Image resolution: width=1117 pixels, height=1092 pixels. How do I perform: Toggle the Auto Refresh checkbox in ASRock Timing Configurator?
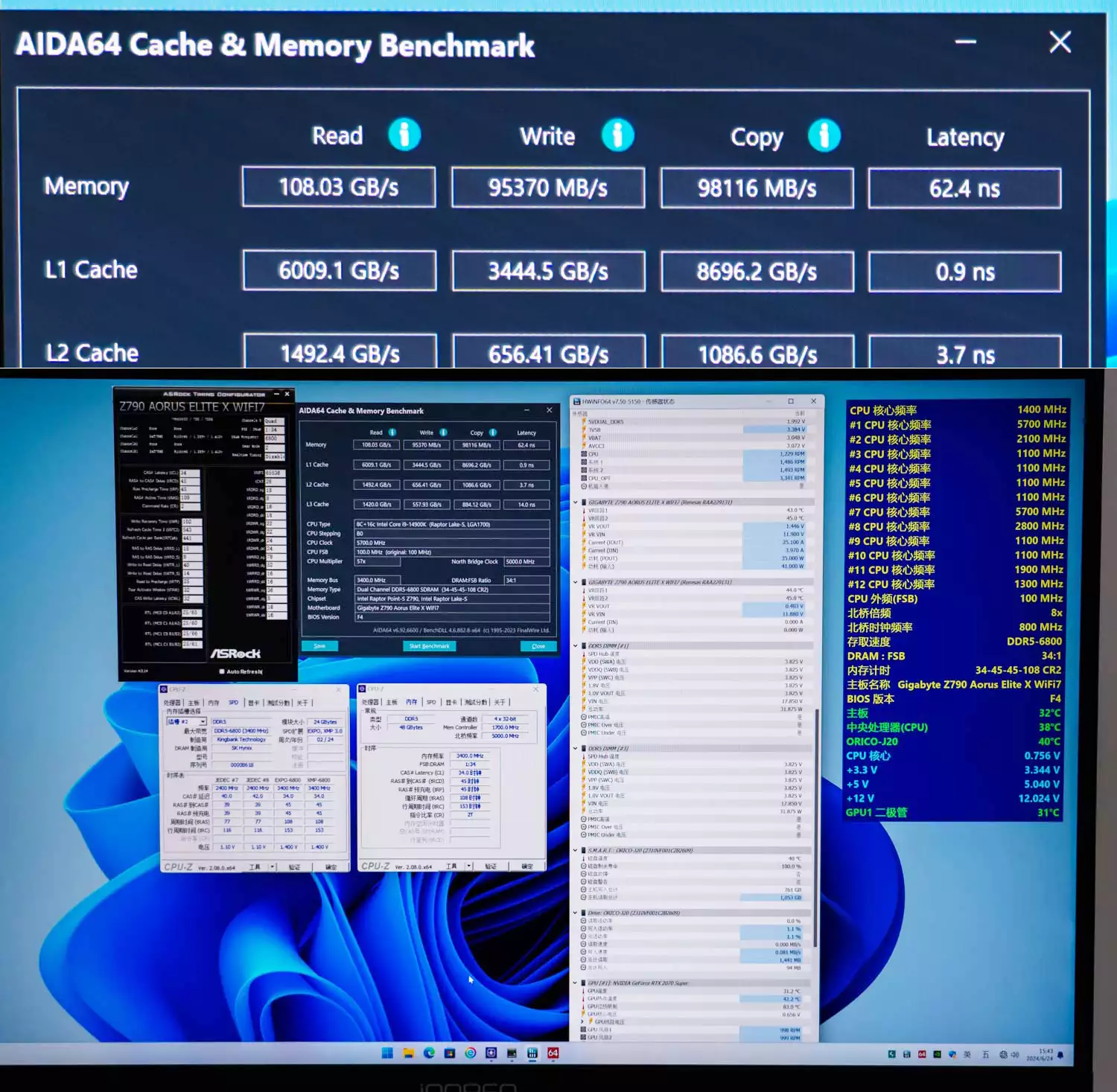click(x=222, y=671)
